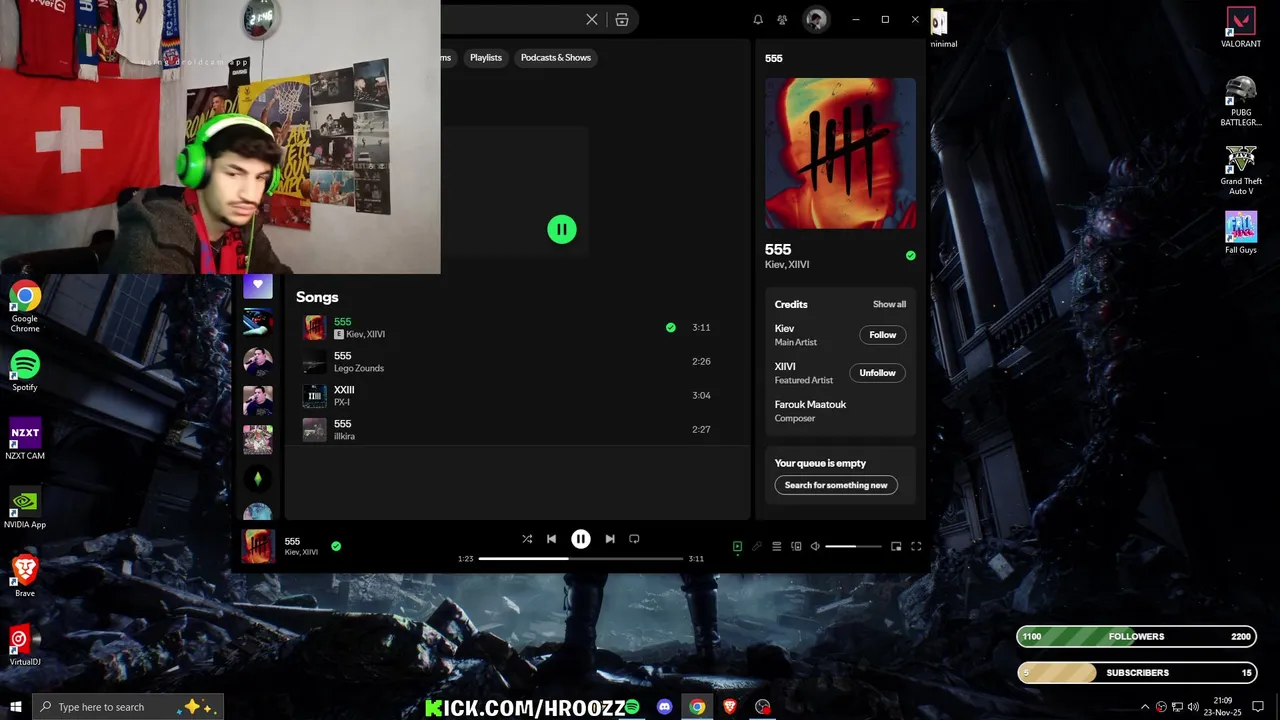Expand hidden system tray icons
The width and height of the screenshot is (1280, 720).
pos(1147,707)
